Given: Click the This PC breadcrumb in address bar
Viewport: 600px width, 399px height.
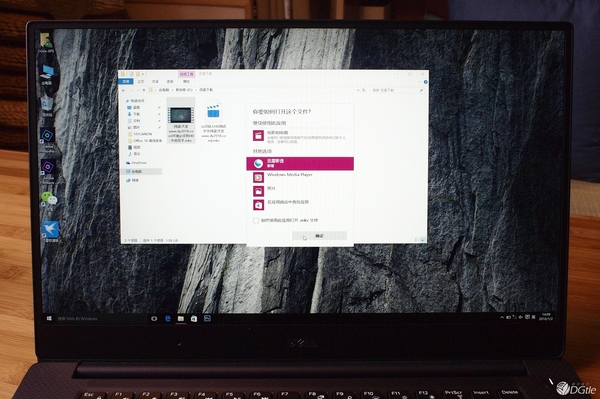Looking at the screenshot, I should [x=164, y=90].
